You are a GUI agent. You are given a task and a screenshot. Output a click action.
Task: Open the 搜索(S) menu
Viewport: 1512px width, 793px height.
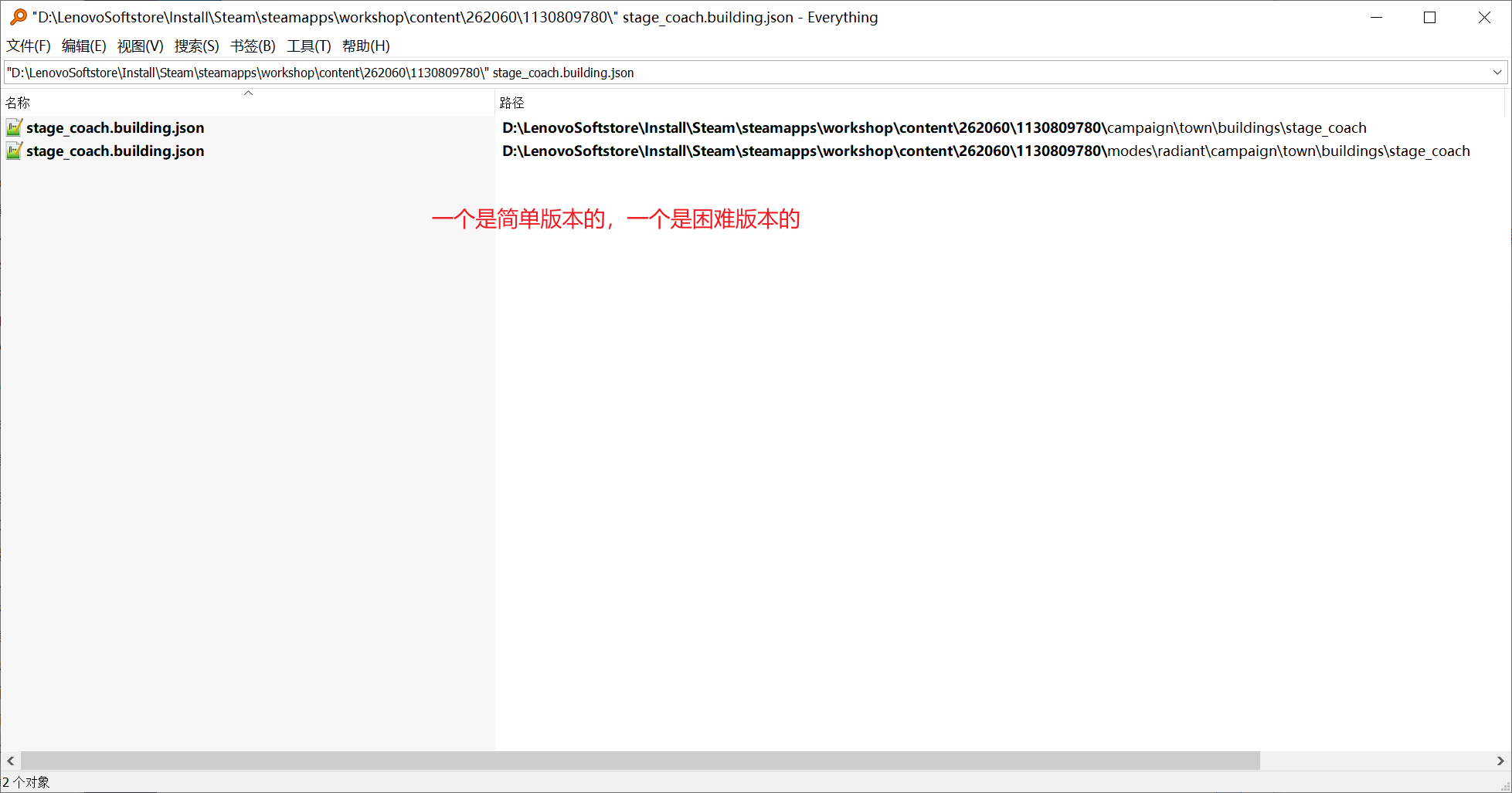click(196, 46)
